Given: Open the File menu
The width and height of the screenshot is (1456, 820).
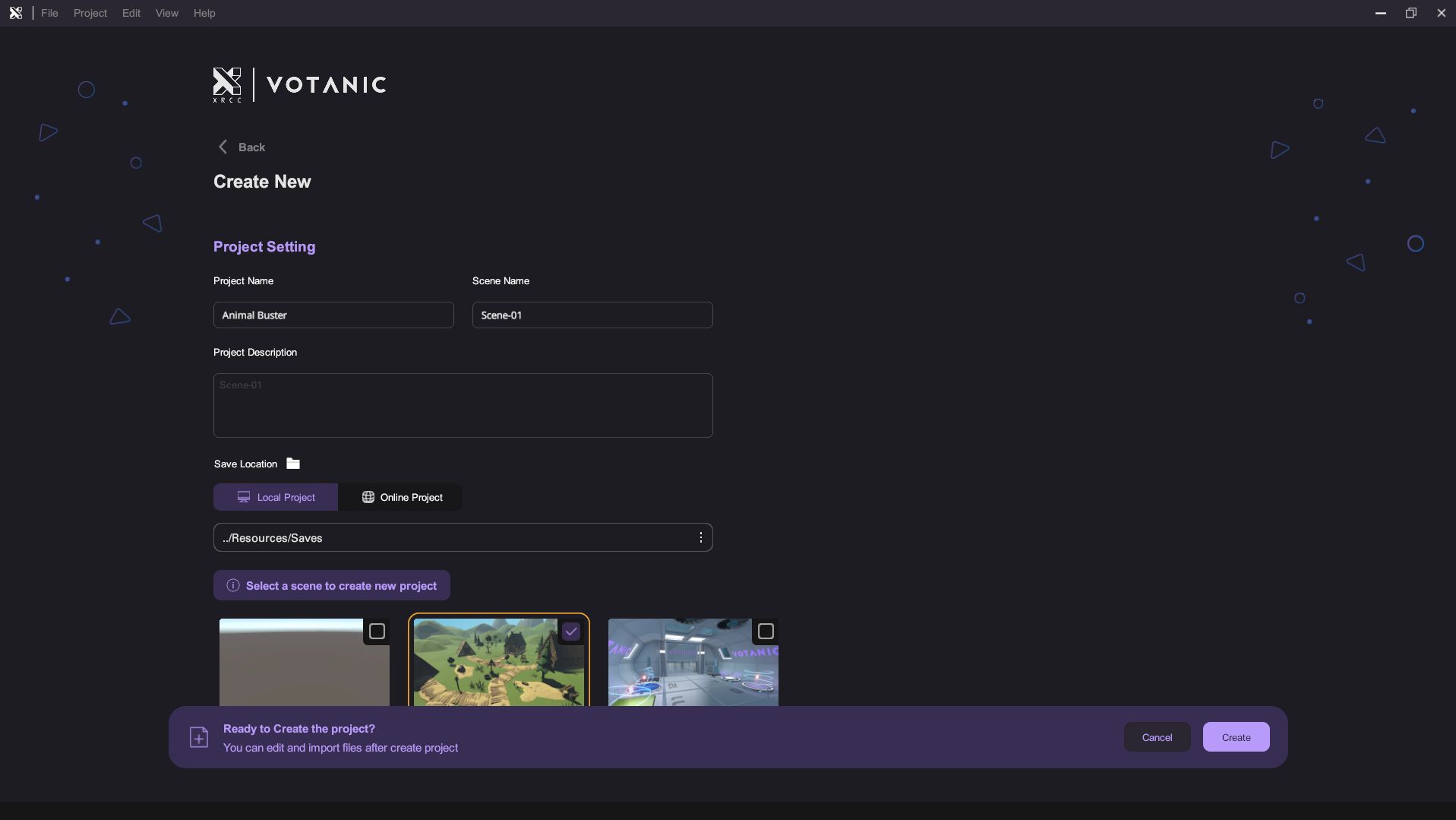Looking at the screenshot, I should click(x=49, y=13).
